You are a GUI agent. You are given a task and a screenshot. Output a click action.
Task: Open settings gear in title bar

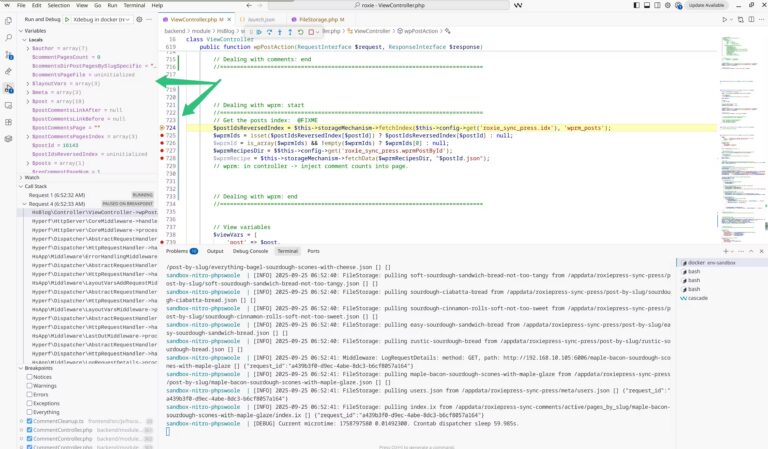[667, 5]
